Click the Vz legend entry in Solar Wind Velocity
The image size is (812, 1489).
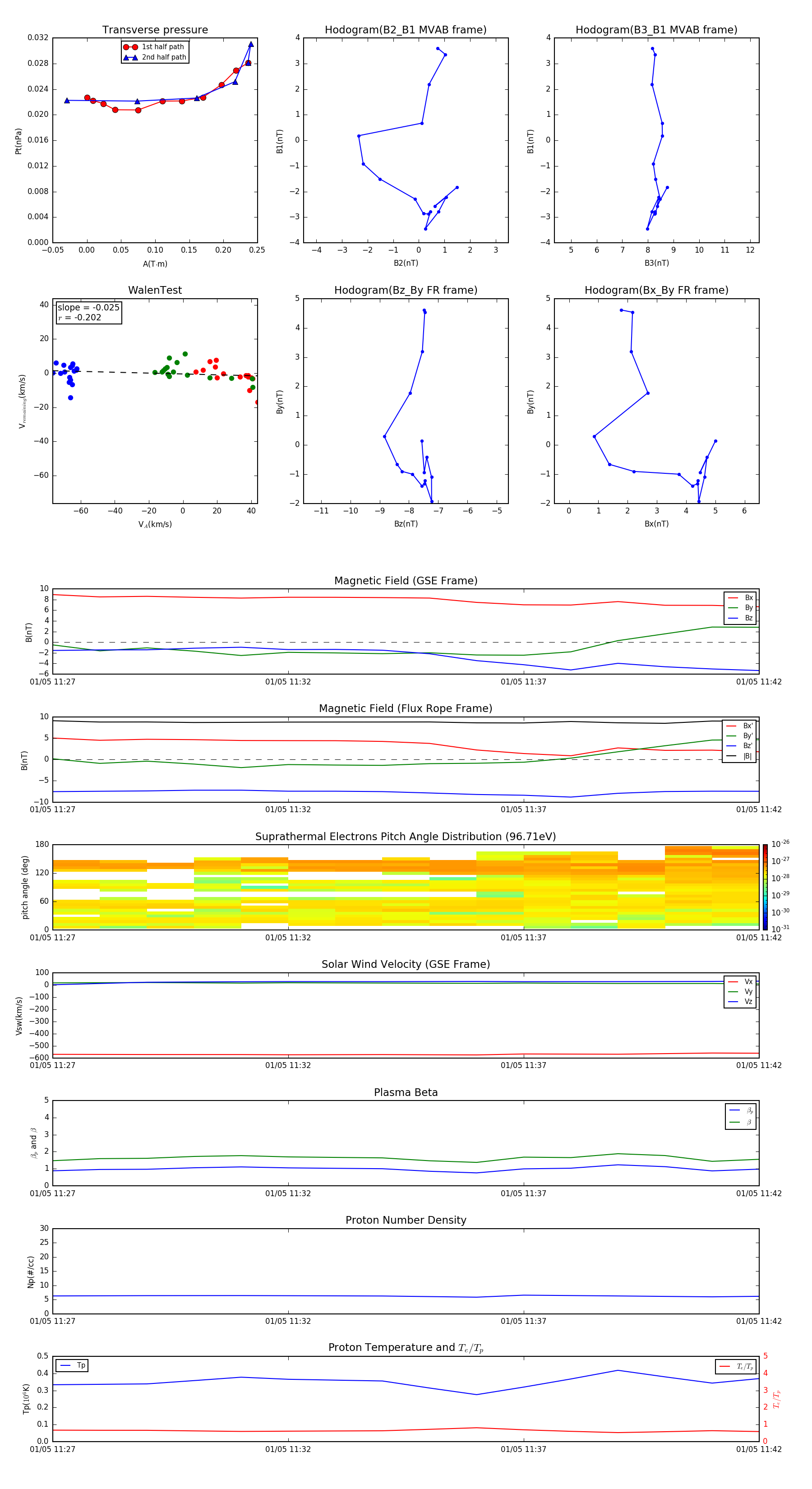740,1002
